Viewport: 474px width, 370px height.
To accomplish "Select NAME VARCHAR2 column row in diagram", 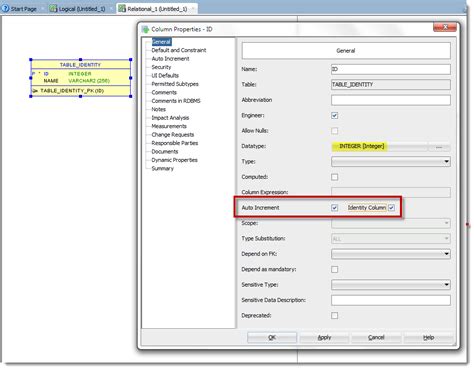I will coord(80,81).
